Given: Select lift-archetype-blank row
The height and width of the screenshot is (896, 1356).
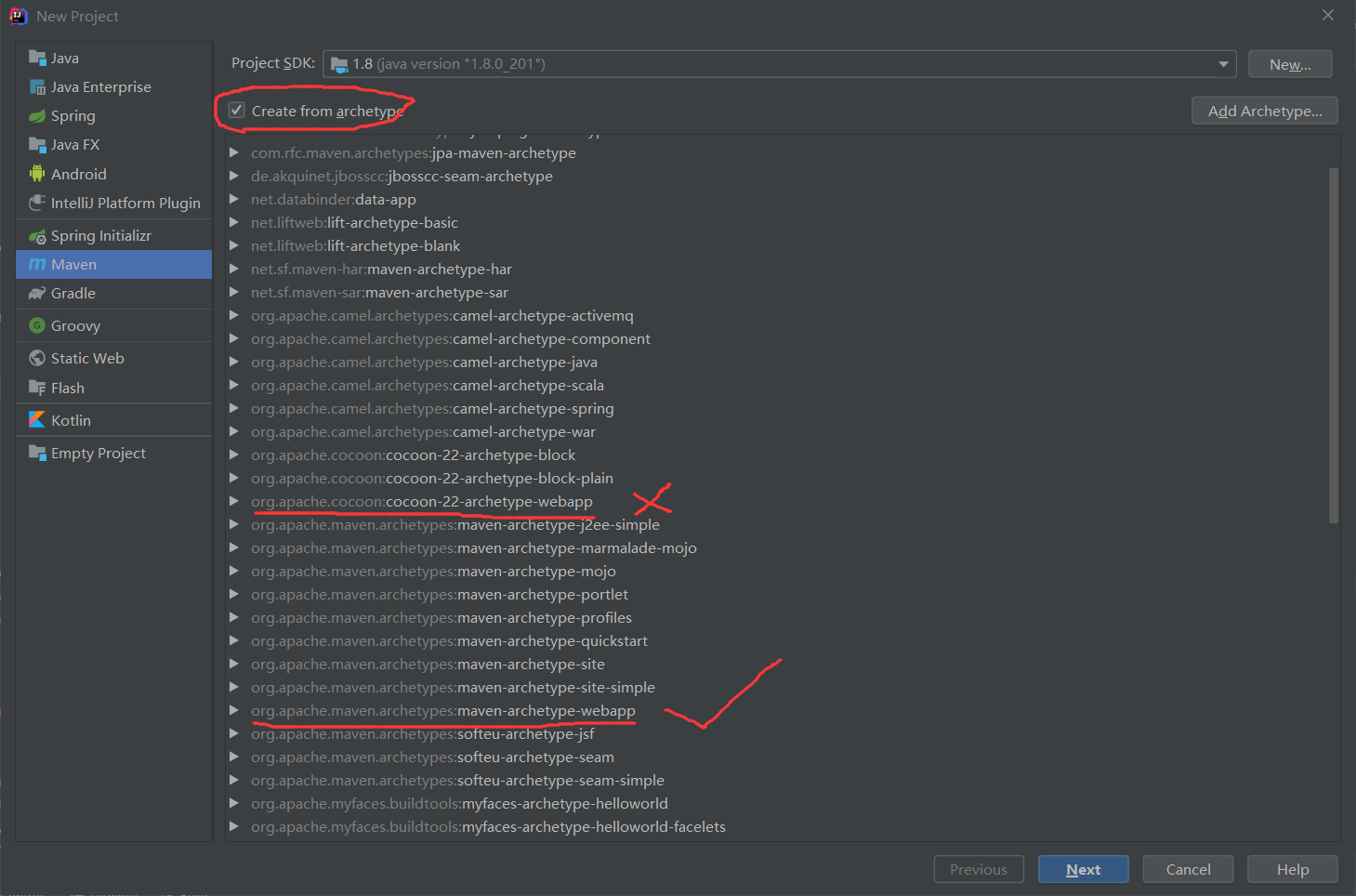Looking at the screenshot, I should click(x=777, y=245).
